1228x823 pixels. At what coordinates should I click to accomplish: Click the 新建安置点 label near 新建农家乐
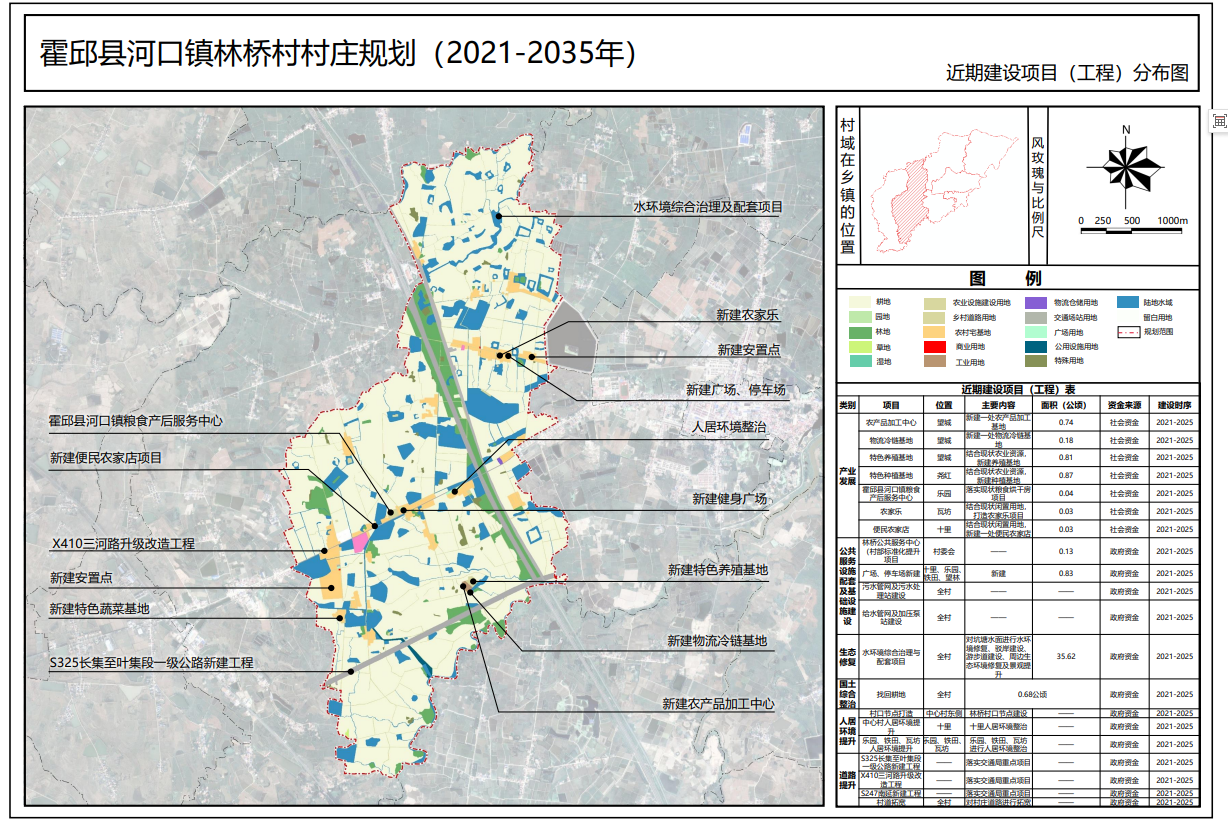coord(749,350)
